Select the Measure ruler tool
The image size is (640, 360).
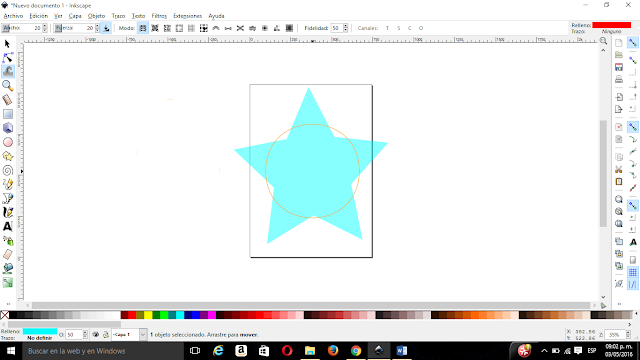7,100
